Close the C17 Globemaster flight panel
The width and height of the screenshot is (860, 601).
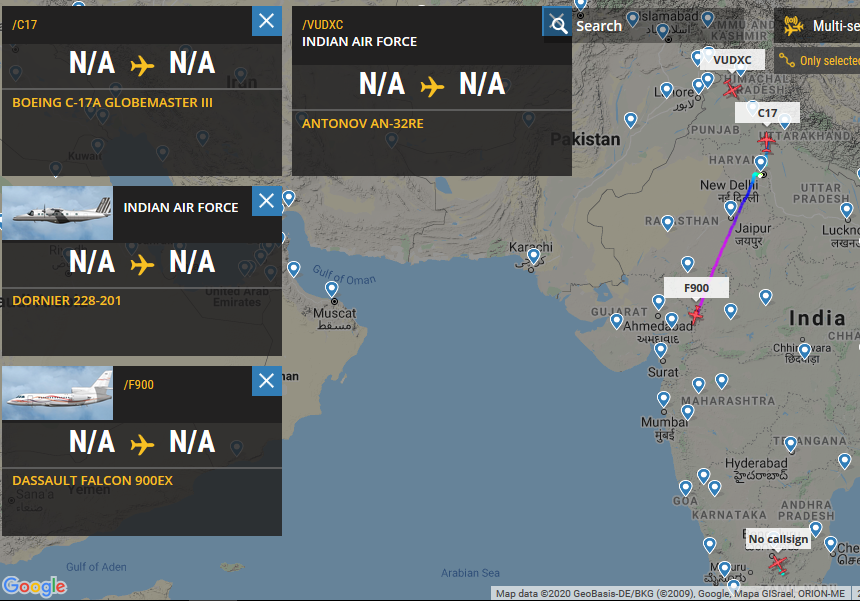(267, 21)
